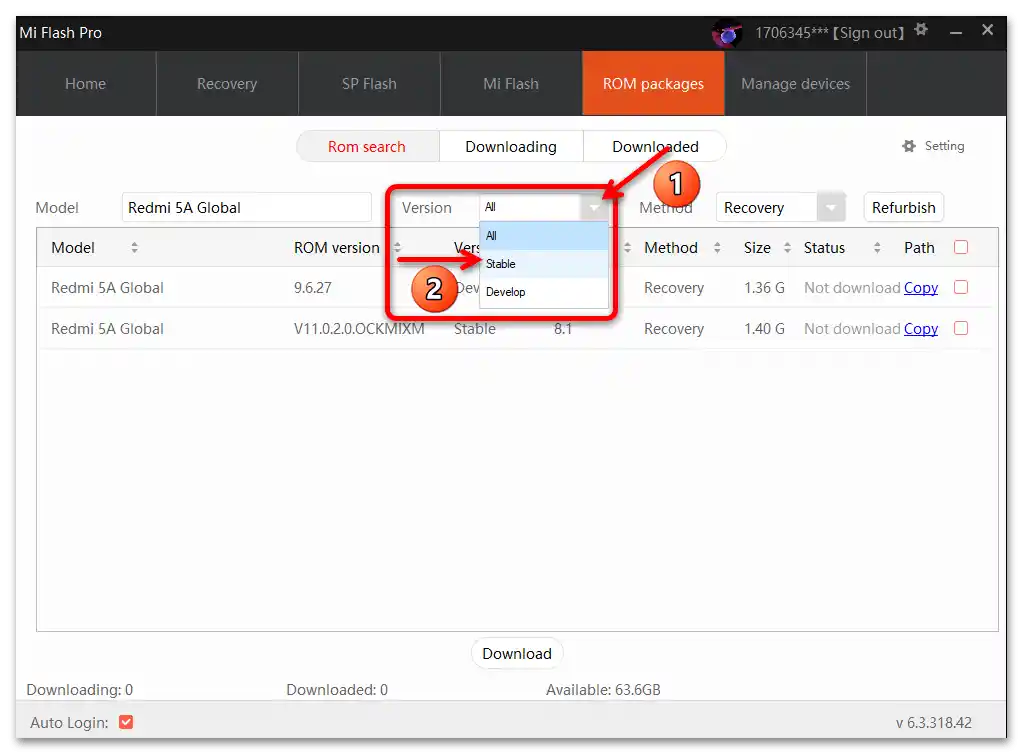Click Downloading: 0 status text
The image size is (1023, 754).
[80, 689]
